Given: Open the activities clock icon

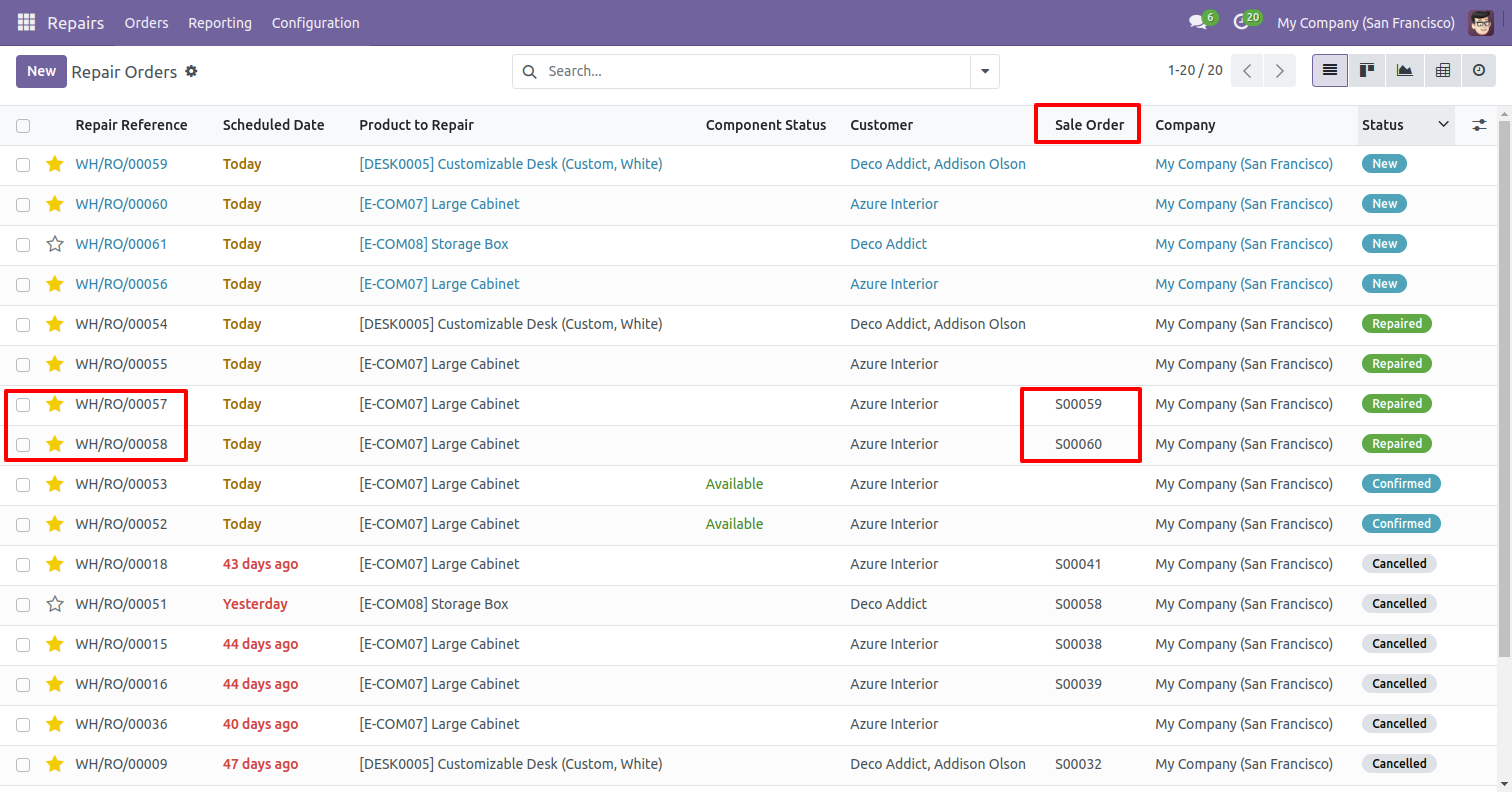Looking at the screenshot, I should (1241, 22).
